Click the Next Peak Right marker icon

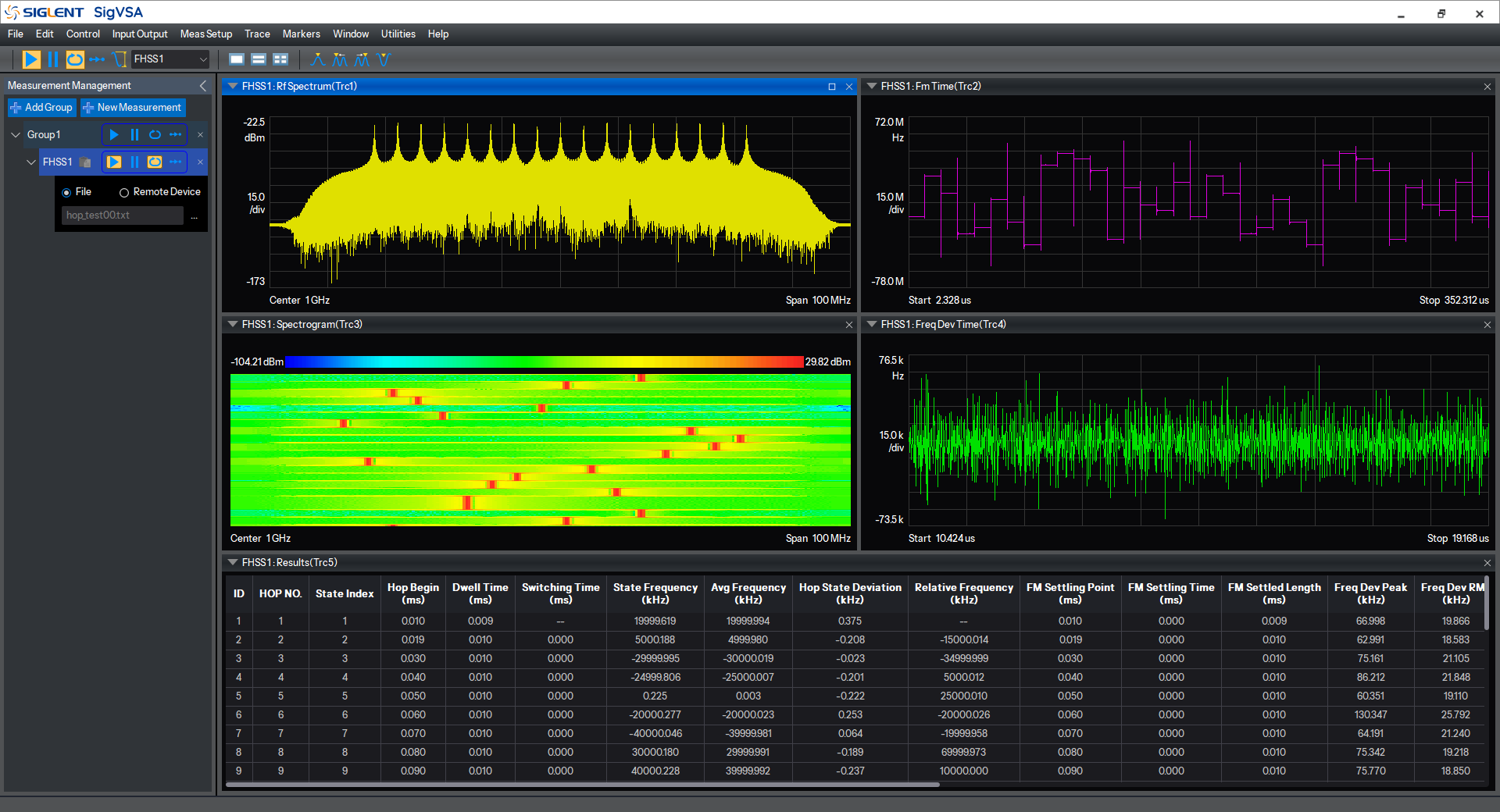pos(362,59)
